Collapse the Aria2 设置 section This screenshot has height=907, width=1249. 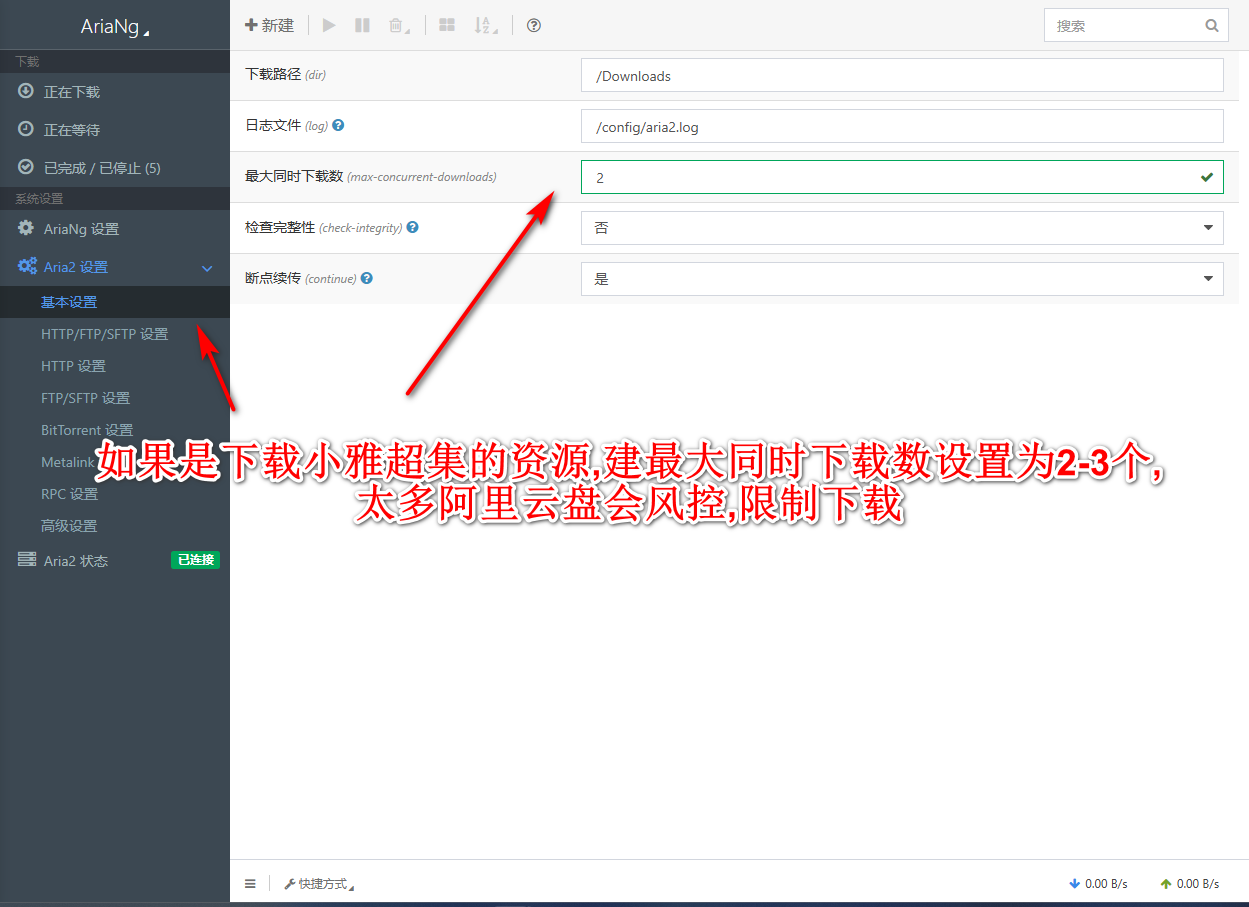point(207,267)
